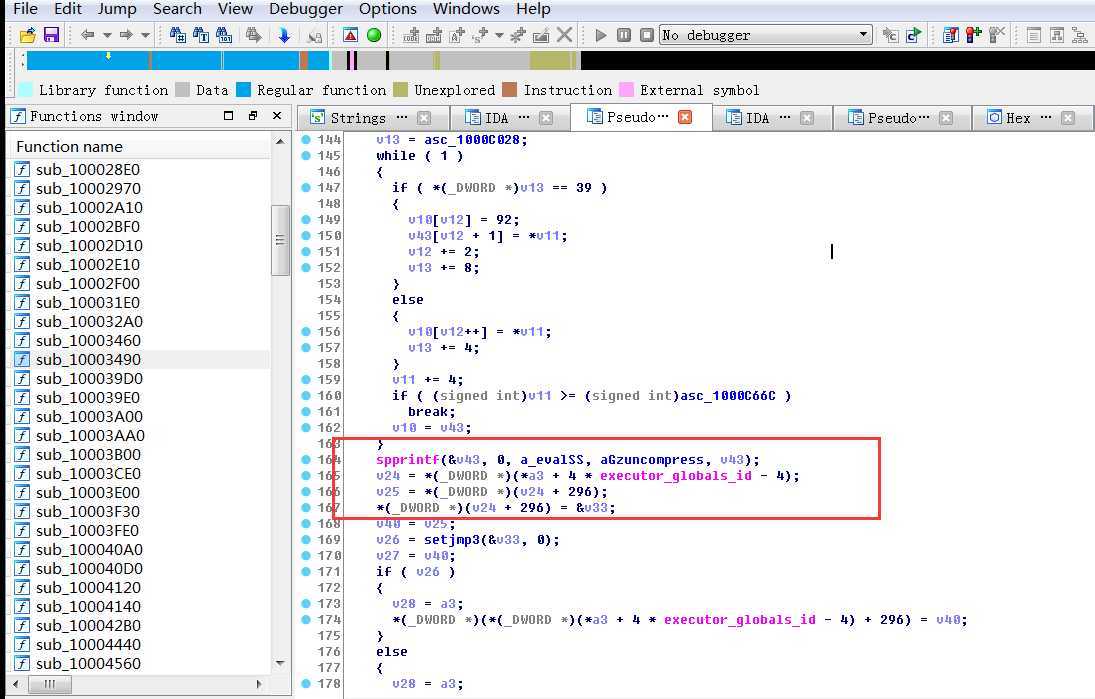Close the Hex tab
Screen dimensions: 1095x699
(x=1068, y=117)
